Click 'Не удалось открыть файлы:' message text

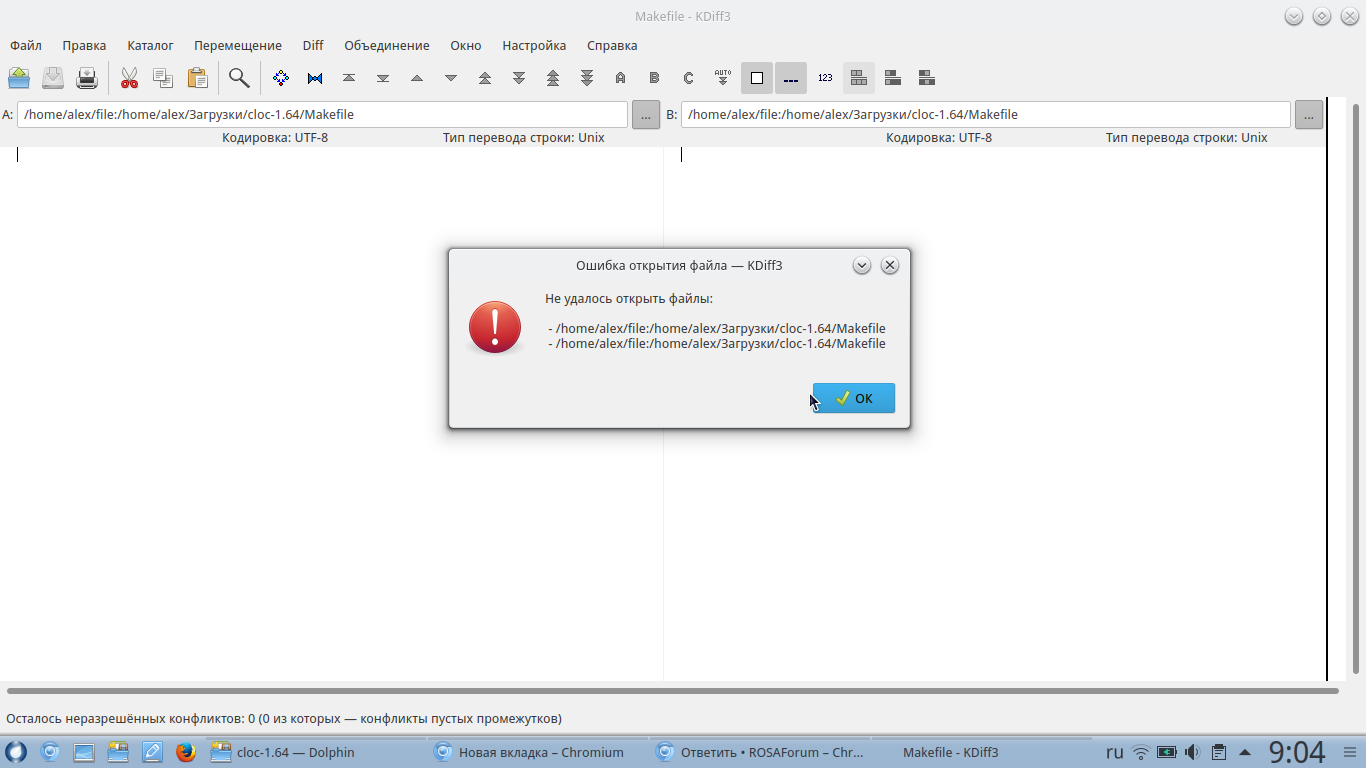(629, 298)
